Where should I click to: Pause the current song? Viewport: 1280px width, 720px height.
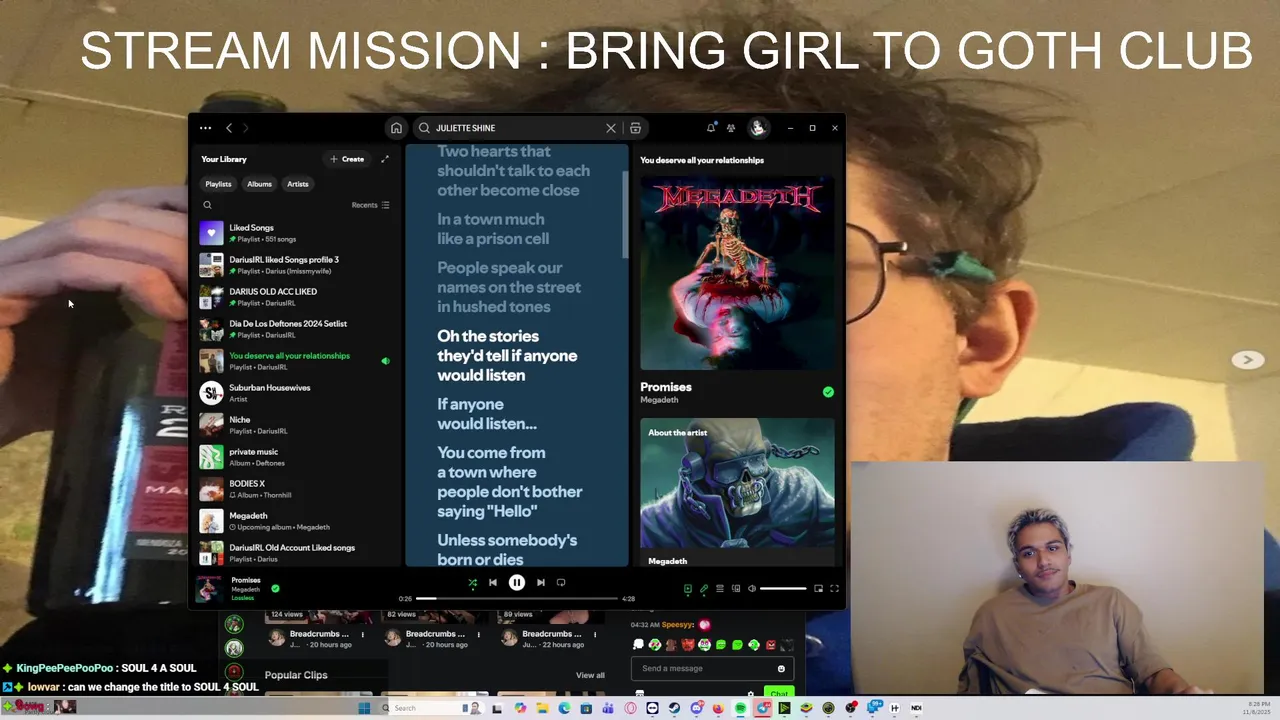tap(517, 583)
